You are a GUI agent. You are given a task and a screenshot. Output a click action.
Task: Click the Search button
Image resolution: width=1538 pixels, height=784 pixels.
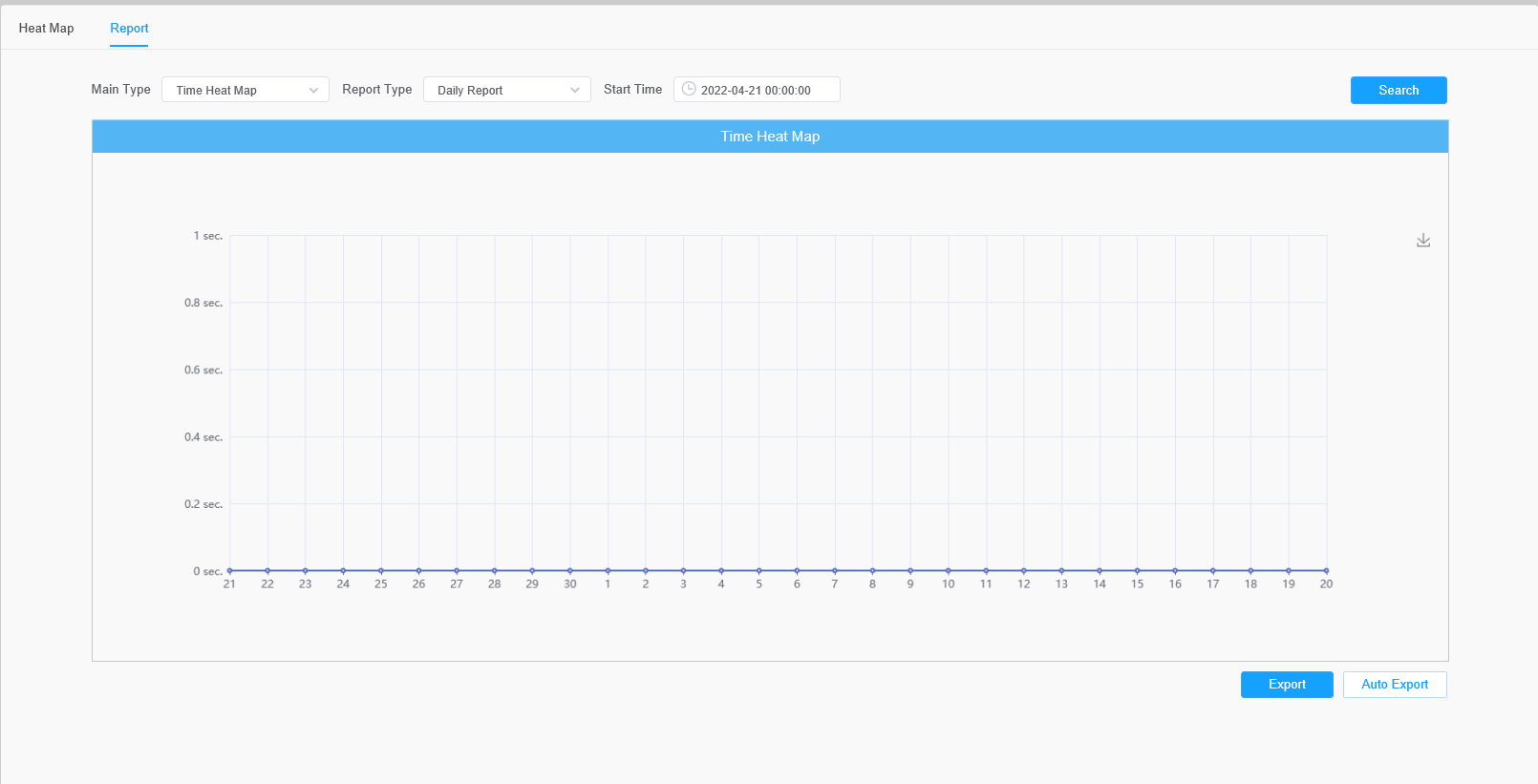pyautogui.click(x=1399, y=90)
